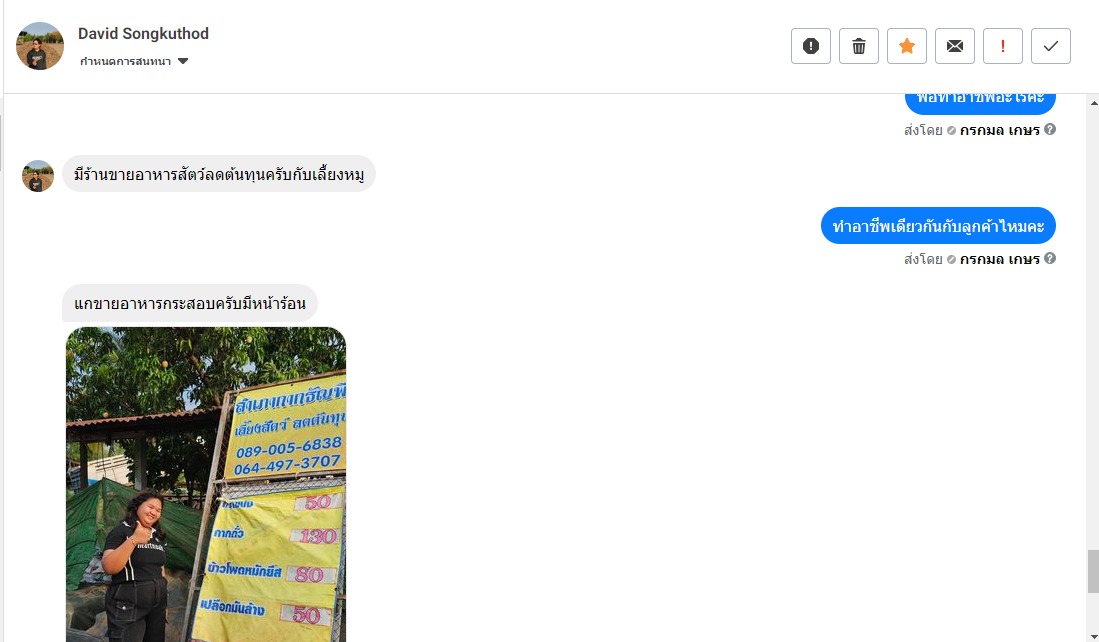Click the checkmark mark-as-done icon
This screenshot has width=1099, height=642.
pos(1051,46)
